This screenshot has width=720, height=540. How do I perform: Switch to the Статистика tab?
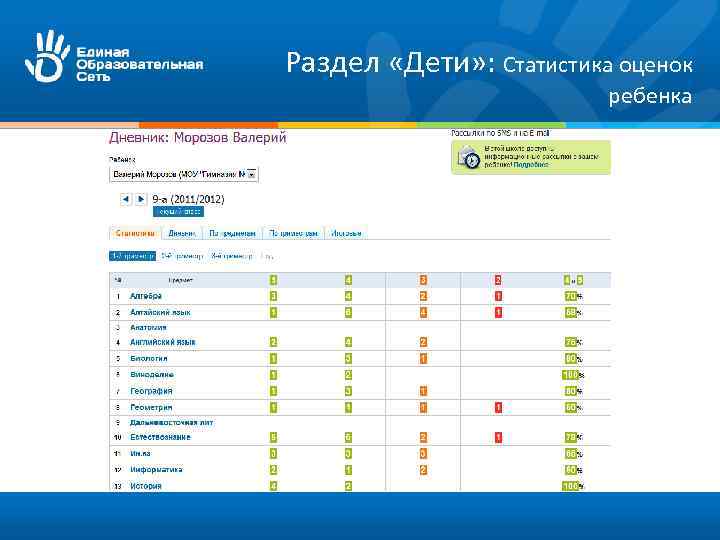(135, 233)
